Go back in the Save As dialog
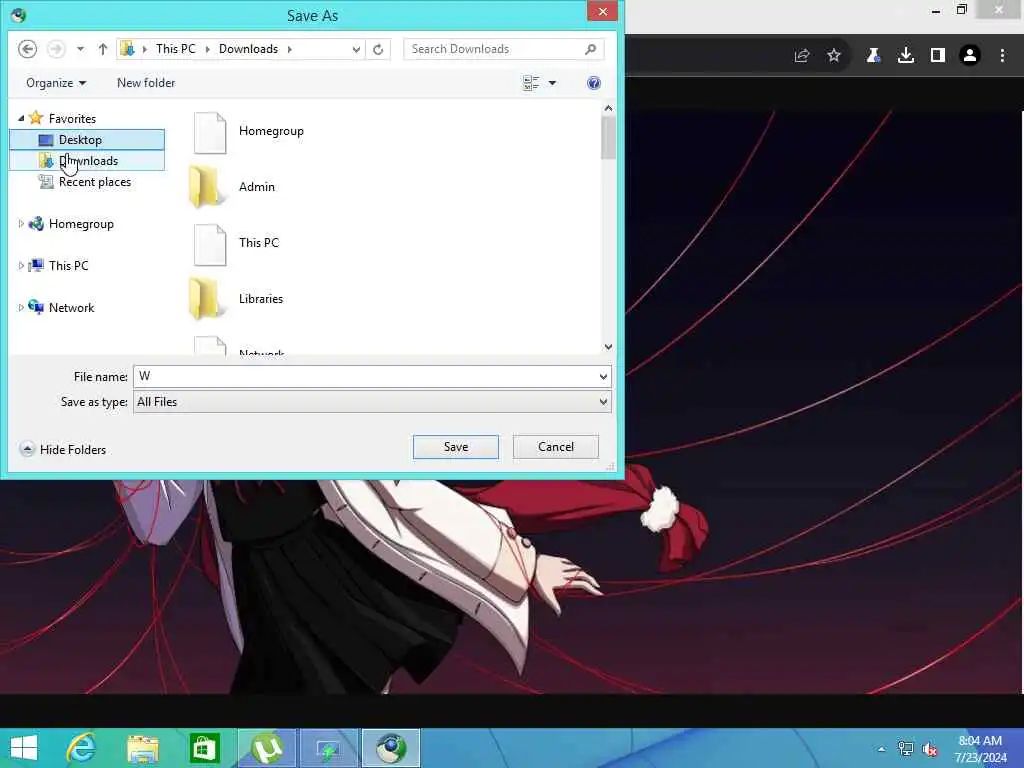This screenshot has height=768, width=1024. (x=27, y=49)
